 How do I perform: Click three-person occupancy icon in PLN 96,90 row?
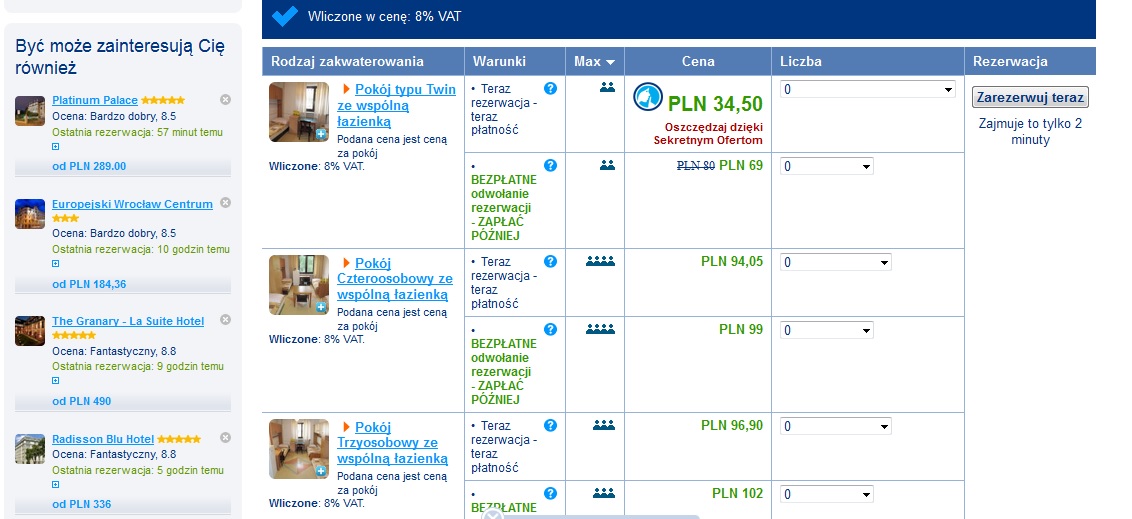[604, 425]
